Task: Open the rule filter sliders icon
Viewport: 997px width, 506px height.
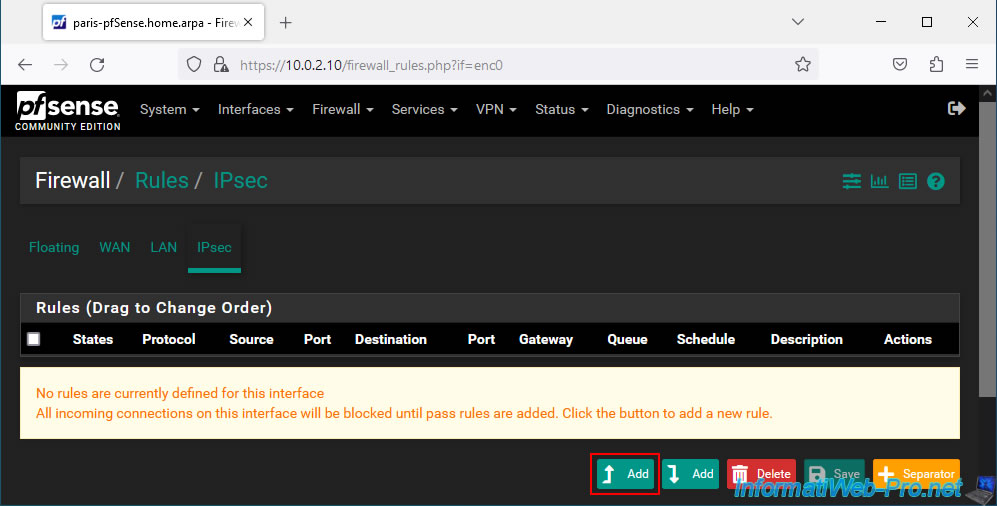Action: coord(851,181)
